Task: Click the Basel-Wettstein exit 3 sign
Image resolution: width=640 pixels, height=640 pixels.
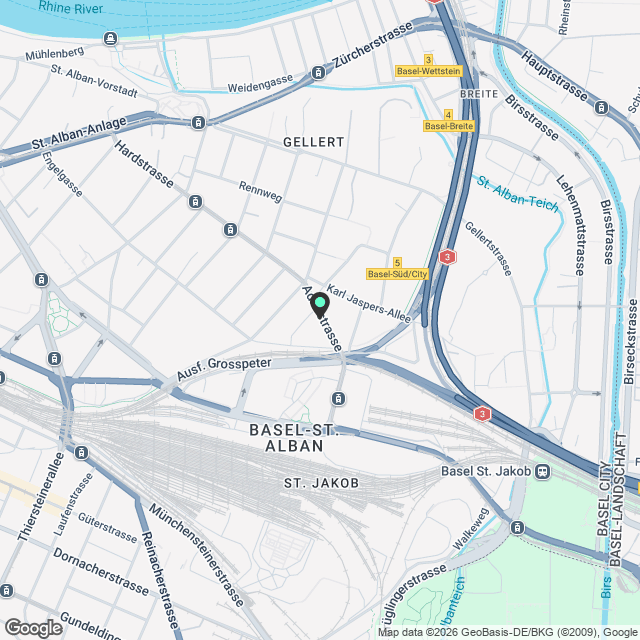Action: pyautogui.click(x=429, y=66)
